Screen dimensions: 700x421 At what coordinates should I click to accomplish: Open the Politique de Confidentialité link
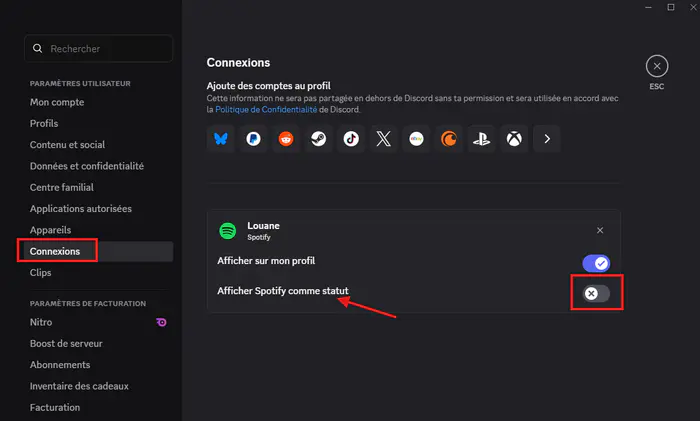tap(266, 109)
